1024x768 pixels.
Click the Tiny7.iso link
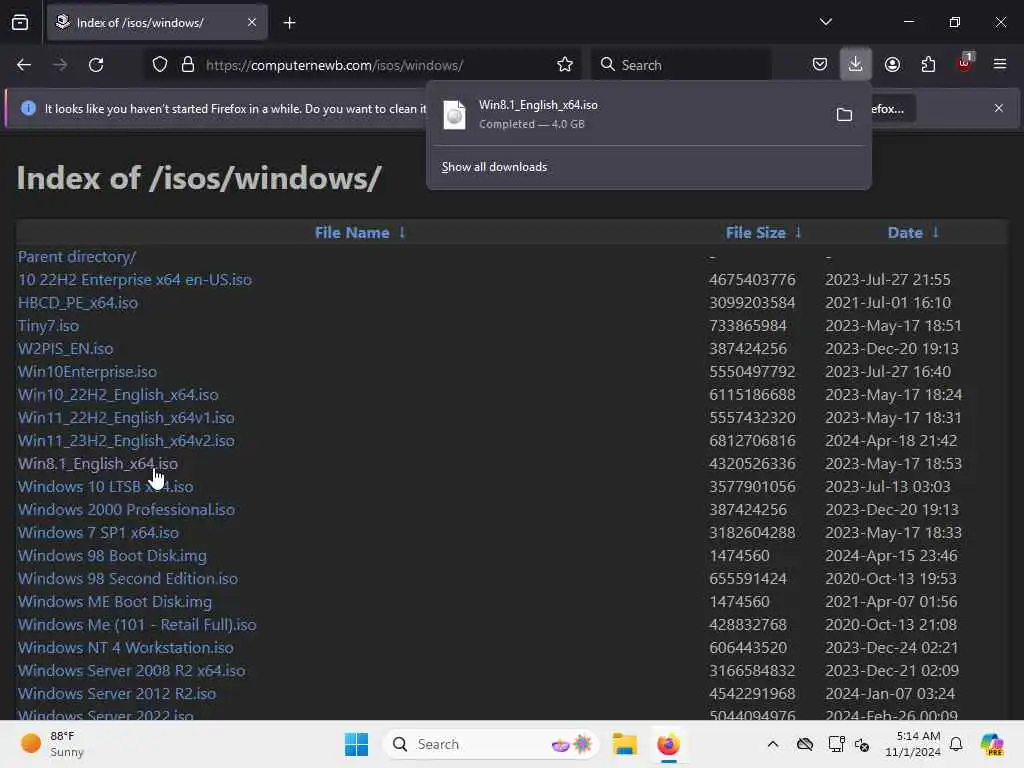pos(48,326)
